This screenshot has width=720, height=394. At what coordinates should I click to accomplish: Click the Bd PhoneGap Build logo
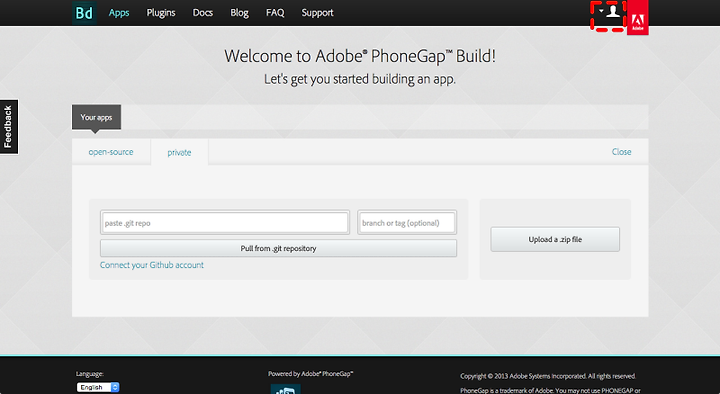pos(84,13)
